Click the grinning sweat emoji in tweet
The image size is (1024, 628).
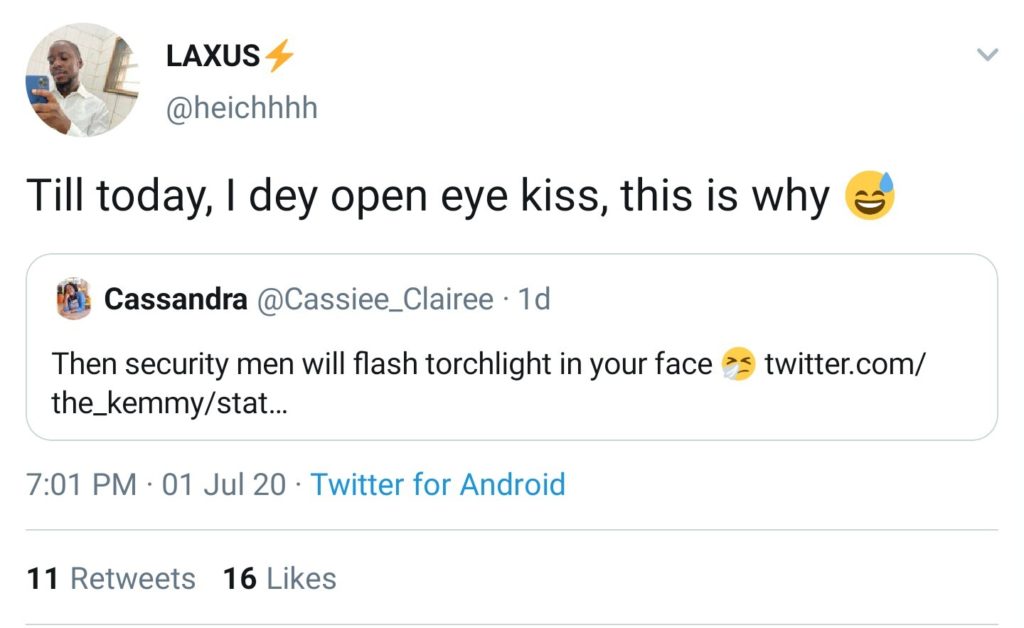tap(869, 197)
